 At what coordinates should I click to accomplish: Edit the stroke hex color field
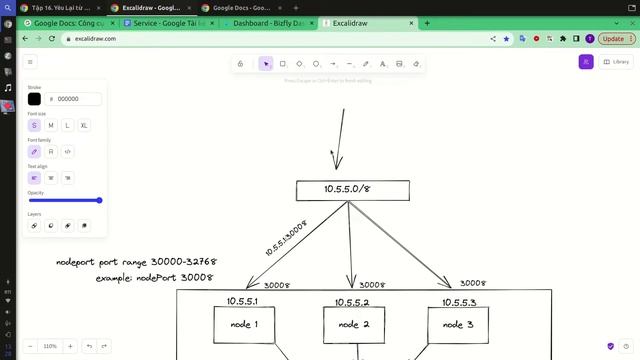pos(73,99)
